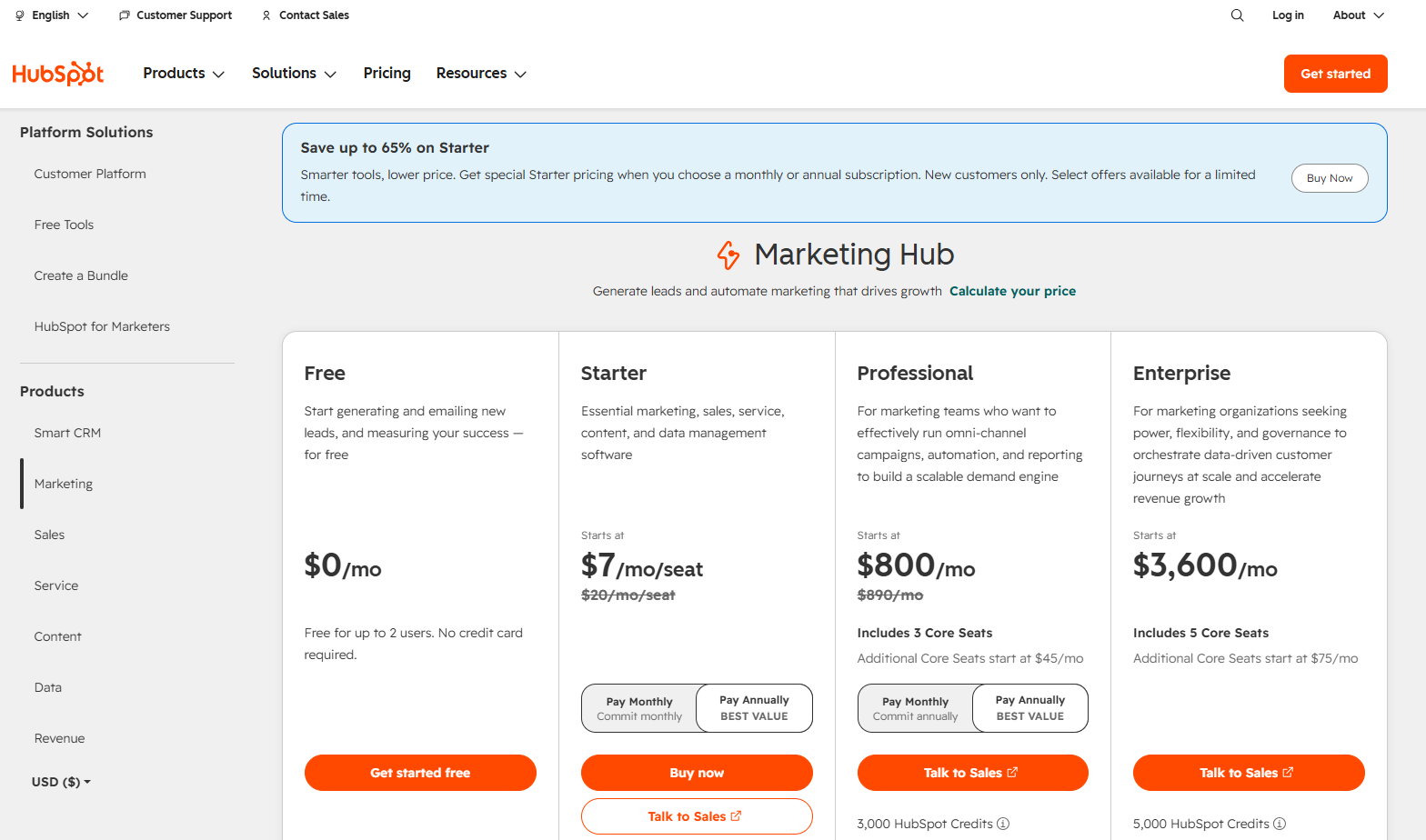Expand the Resources navigation menu
Viewport: 1426px width, 840px height.
click(x=481, y=74)
